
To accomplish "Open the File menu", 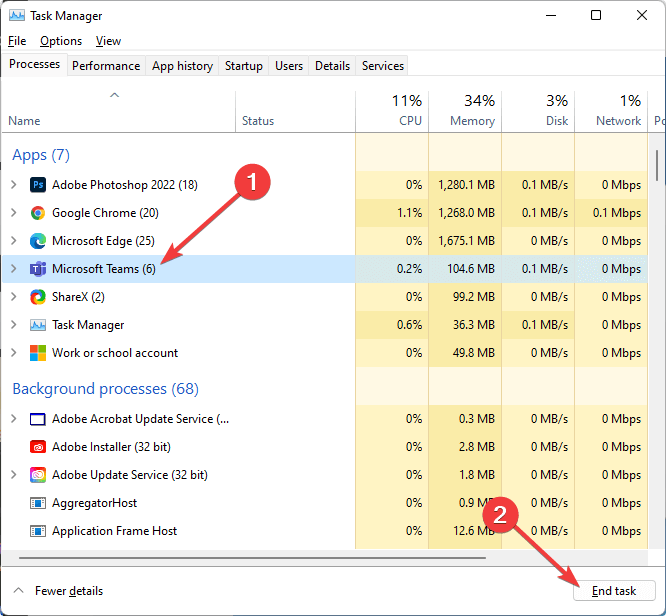I will click(17, 41).
